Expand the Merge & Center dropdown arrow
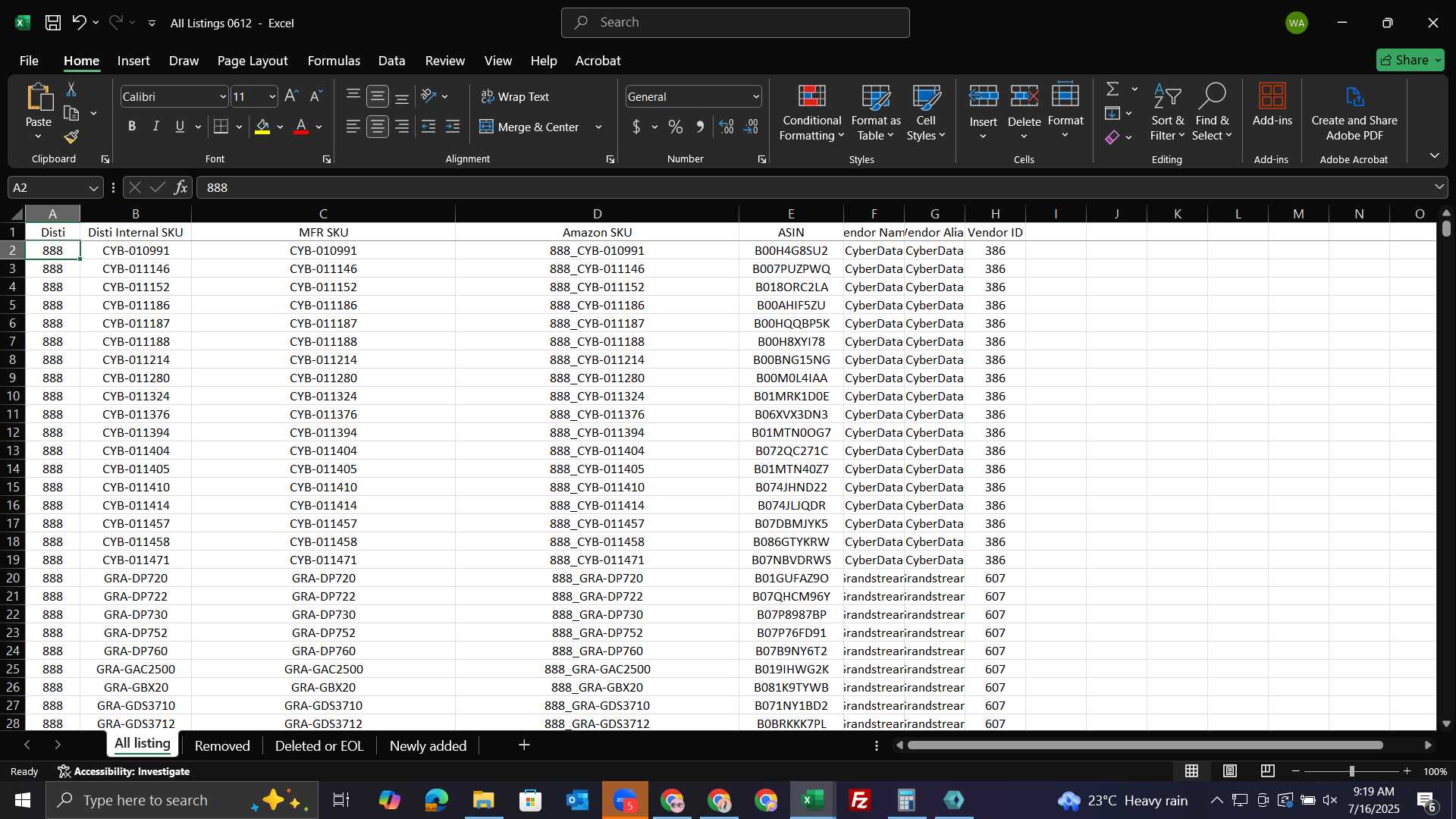1456x819 pixels. (x=598, y=127)
